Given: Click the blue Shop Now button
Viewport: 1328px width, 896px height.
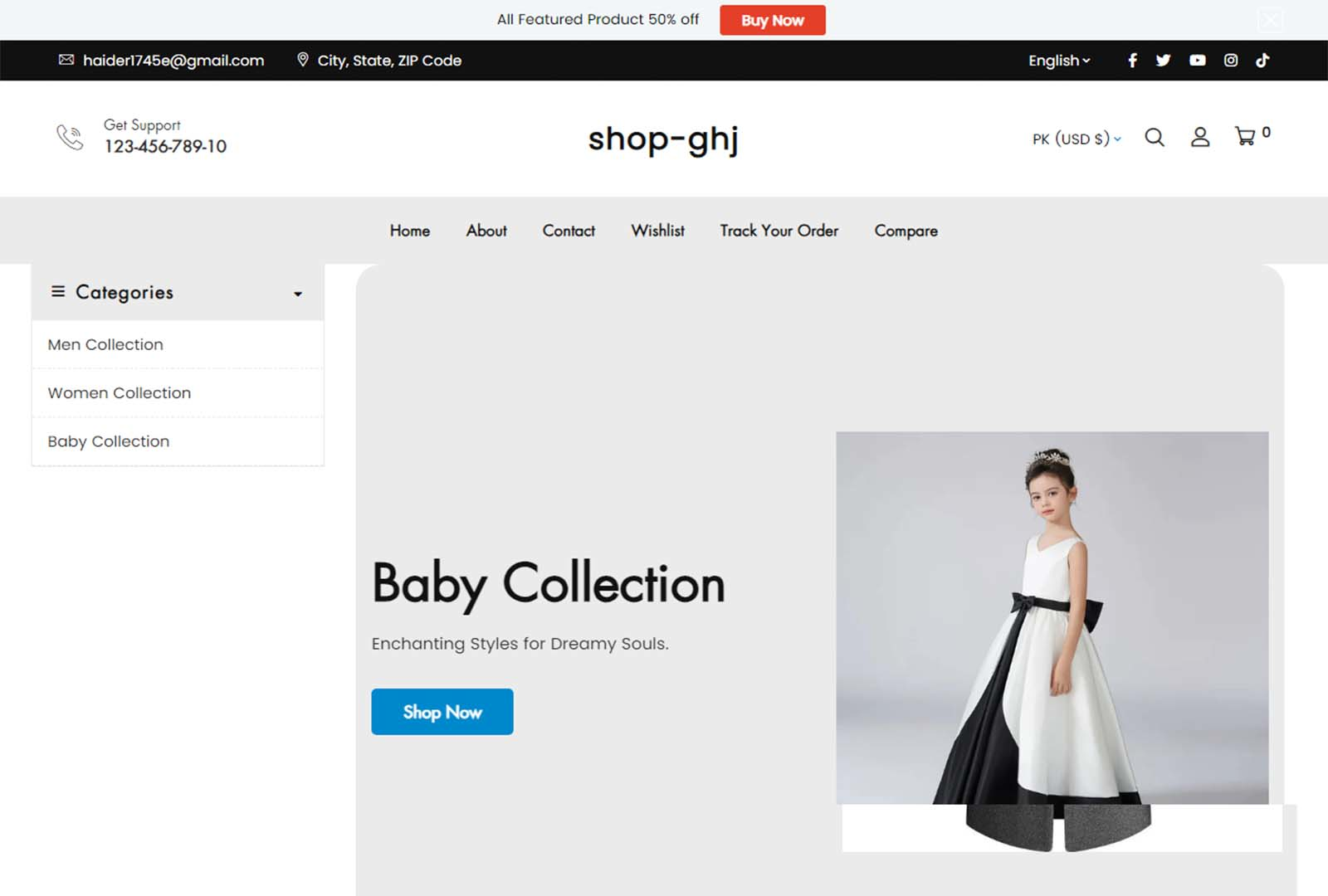Looking at the screenshot, I should click(442, 712).
